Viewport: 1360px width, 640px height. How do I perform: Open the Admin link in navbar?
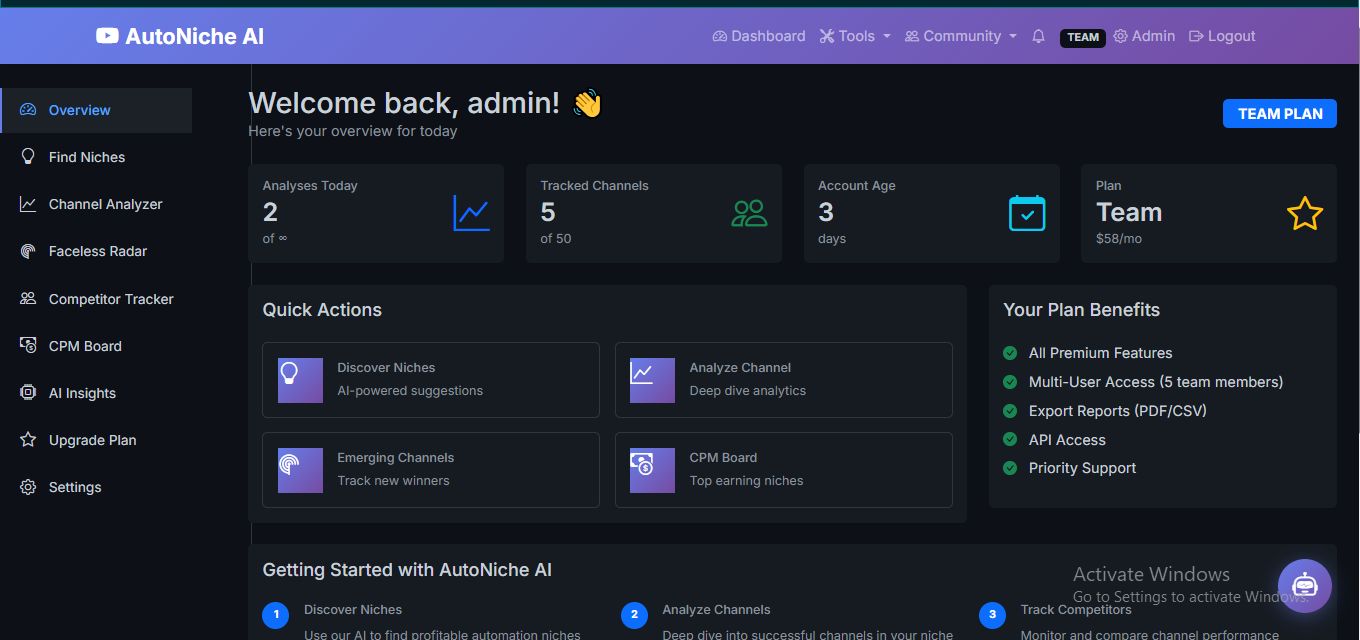pyautogui.click(x=1144, y=36)
